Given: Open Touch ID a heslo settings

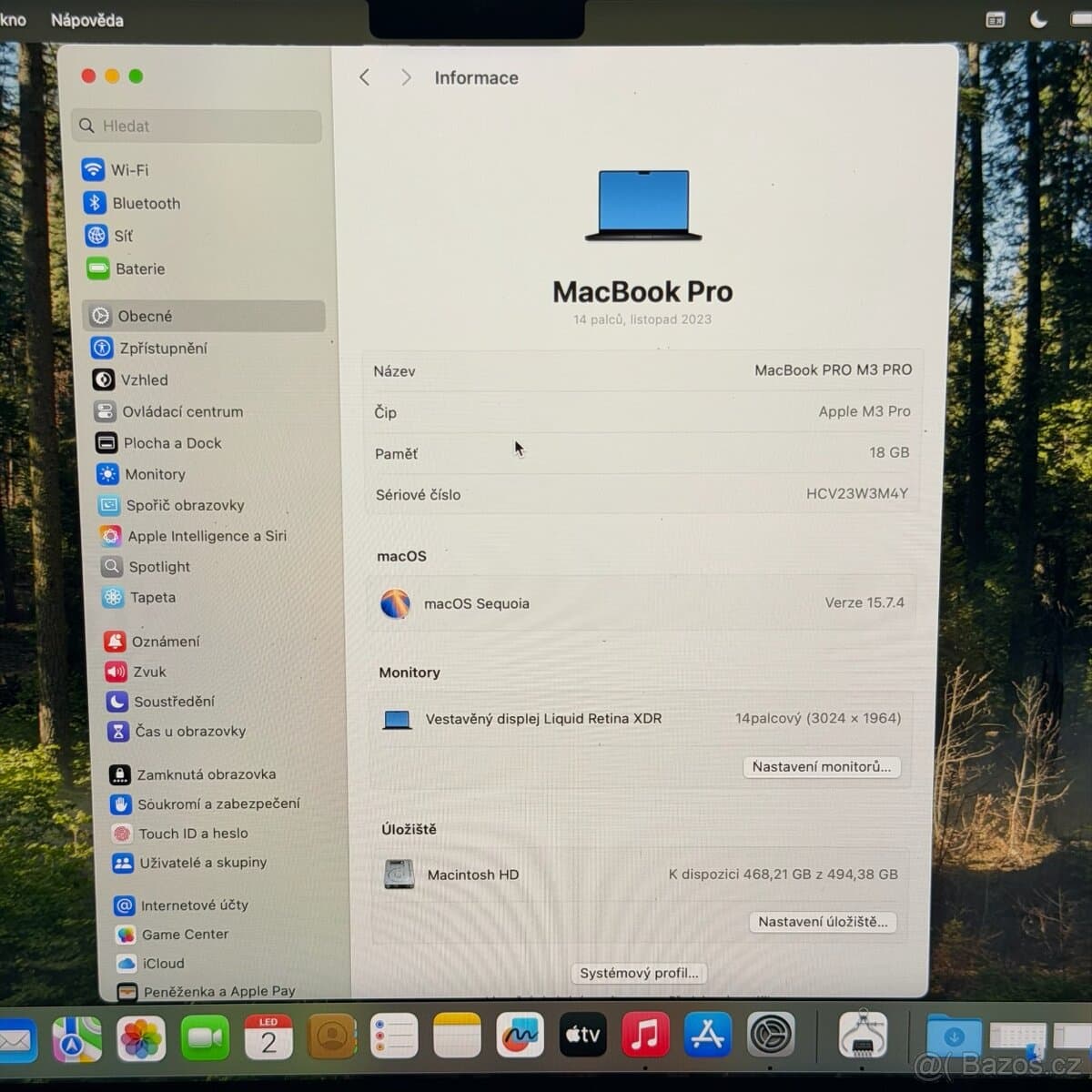Looking at the screenshot, I should click(180, 833).
